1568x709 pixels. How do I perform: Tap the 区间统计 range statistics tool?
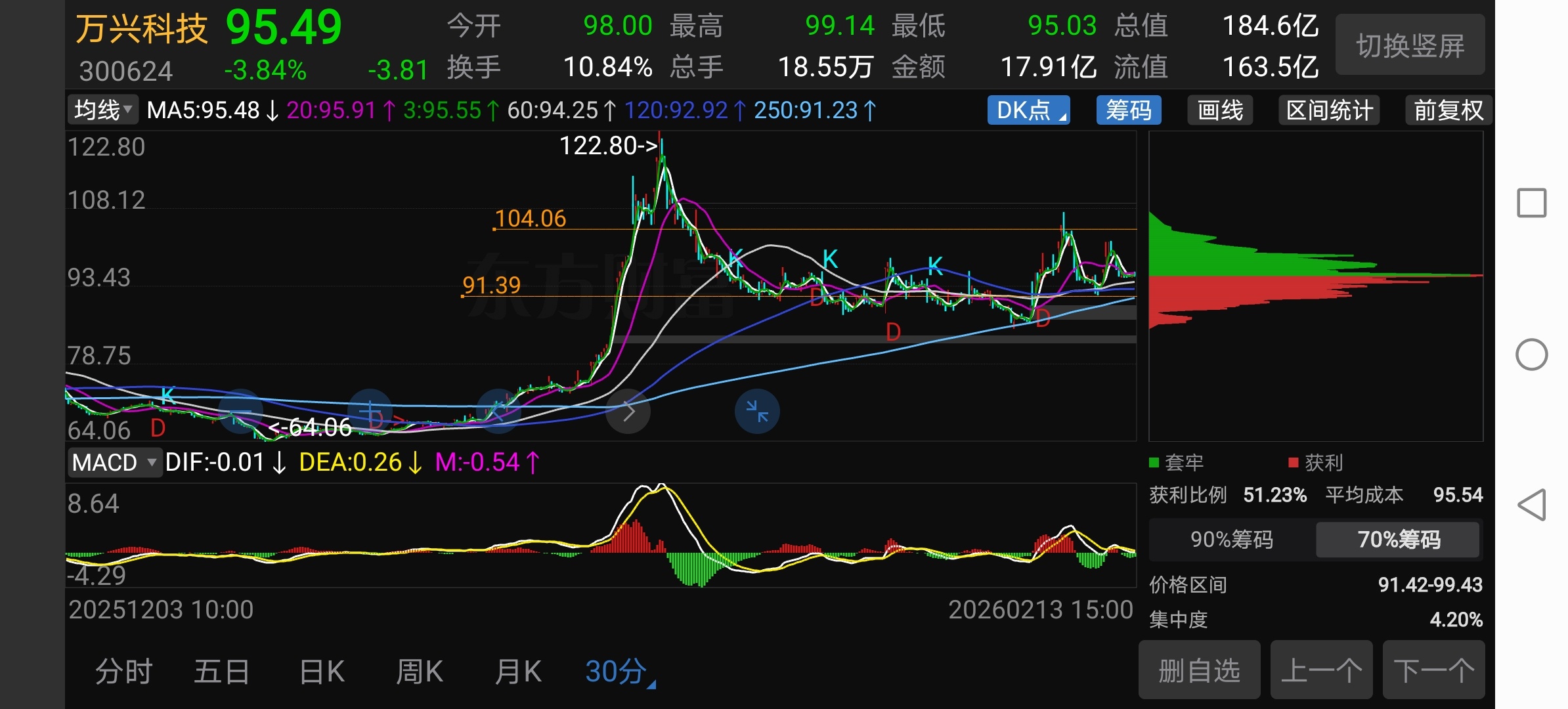pyautogui.click(x=1329, y=110)
